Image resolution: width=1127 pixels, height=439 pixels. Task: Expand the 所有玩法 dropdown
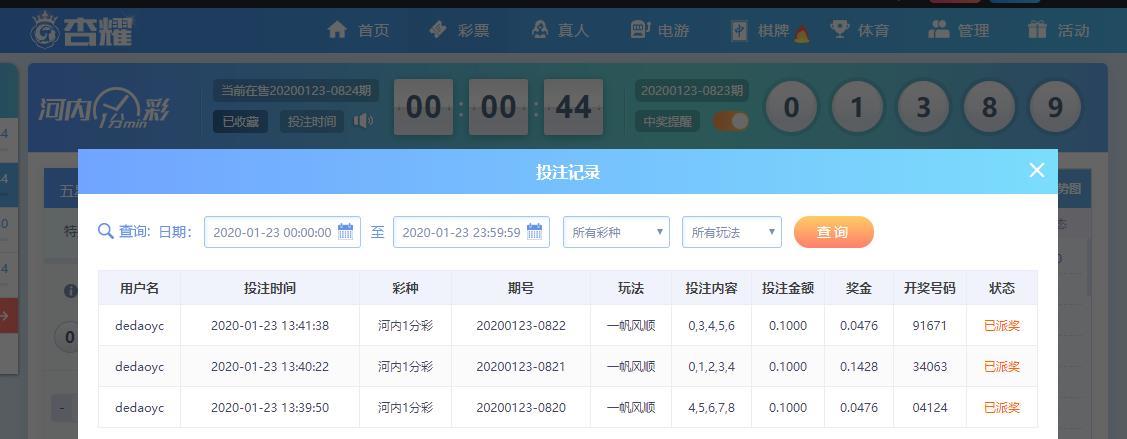[x=732, y=232]
